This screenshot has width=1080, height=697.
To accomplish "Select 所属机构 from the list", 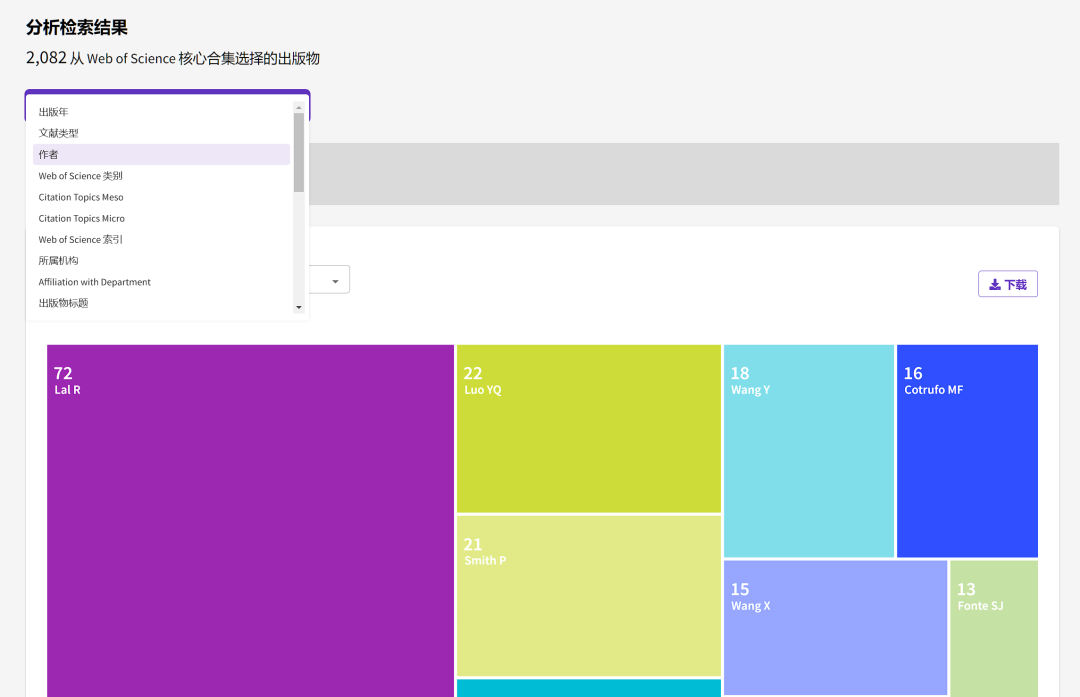I will click(59, 261).
